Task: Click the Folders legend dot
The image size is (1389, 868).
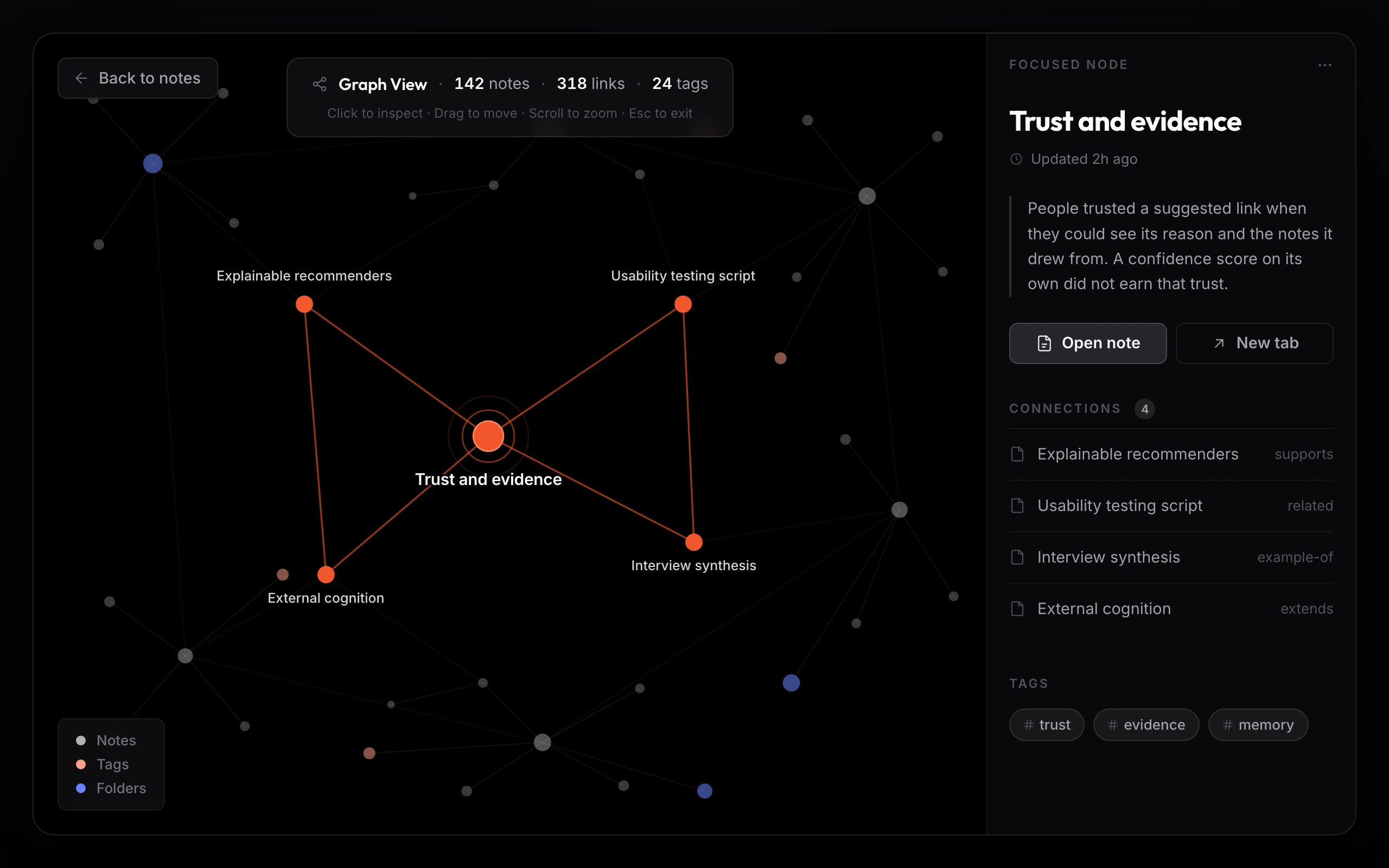Action: coord(81,788)
